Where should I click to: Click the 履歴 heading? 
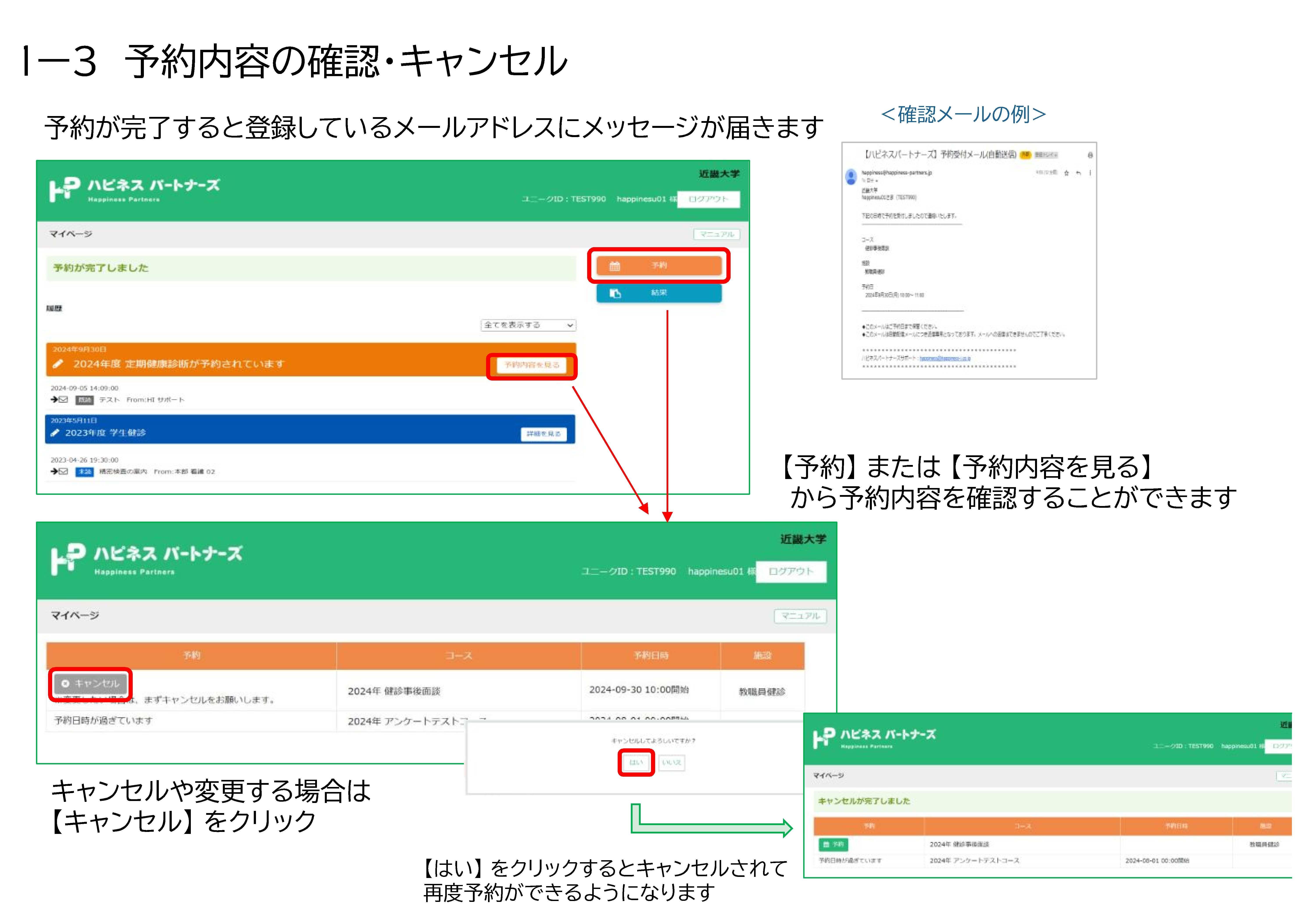tap(54, 308)
